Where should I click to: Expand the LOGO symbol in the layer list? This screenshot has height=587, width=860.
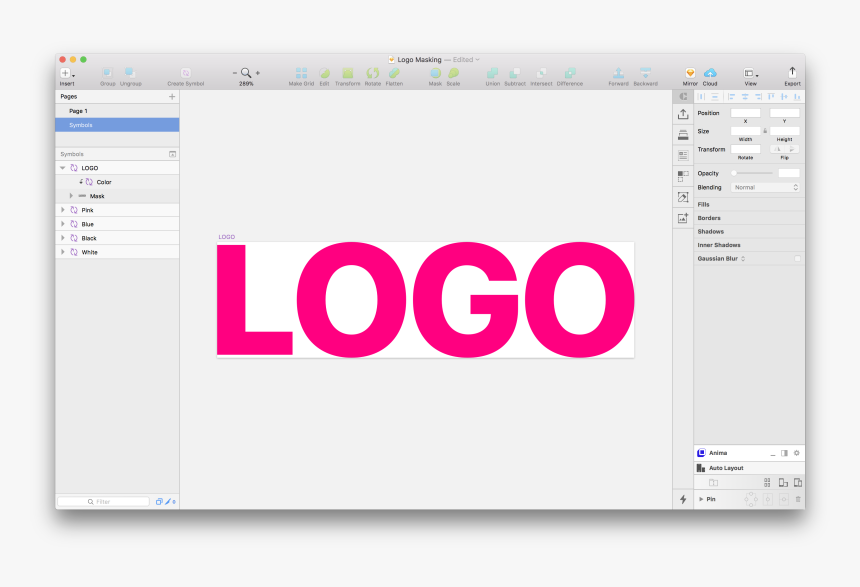pos(64,167)
